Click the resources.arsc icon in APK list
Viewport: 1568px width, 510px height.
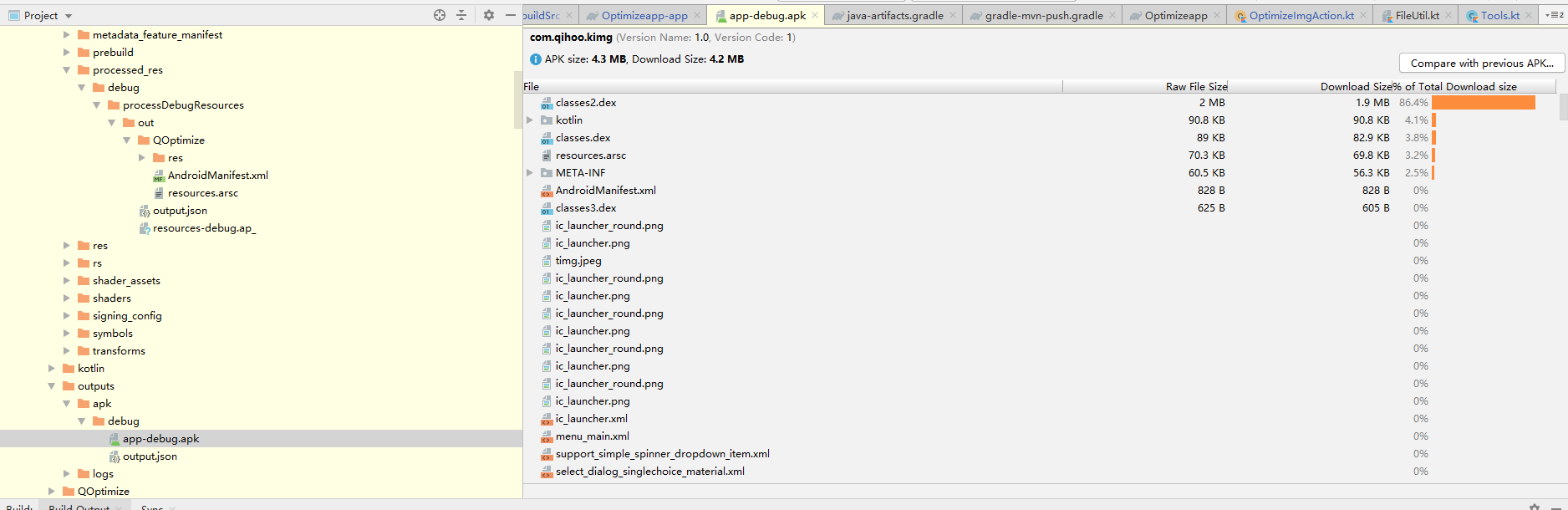(x=547, y=156)
